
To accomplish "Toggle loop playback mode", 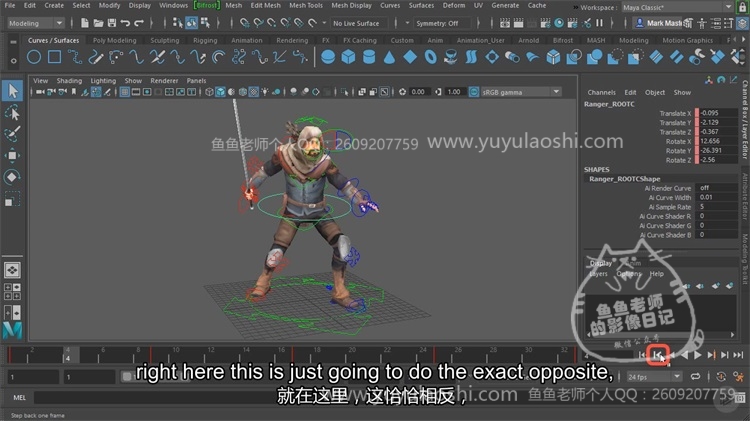I will tap(695, 377).
